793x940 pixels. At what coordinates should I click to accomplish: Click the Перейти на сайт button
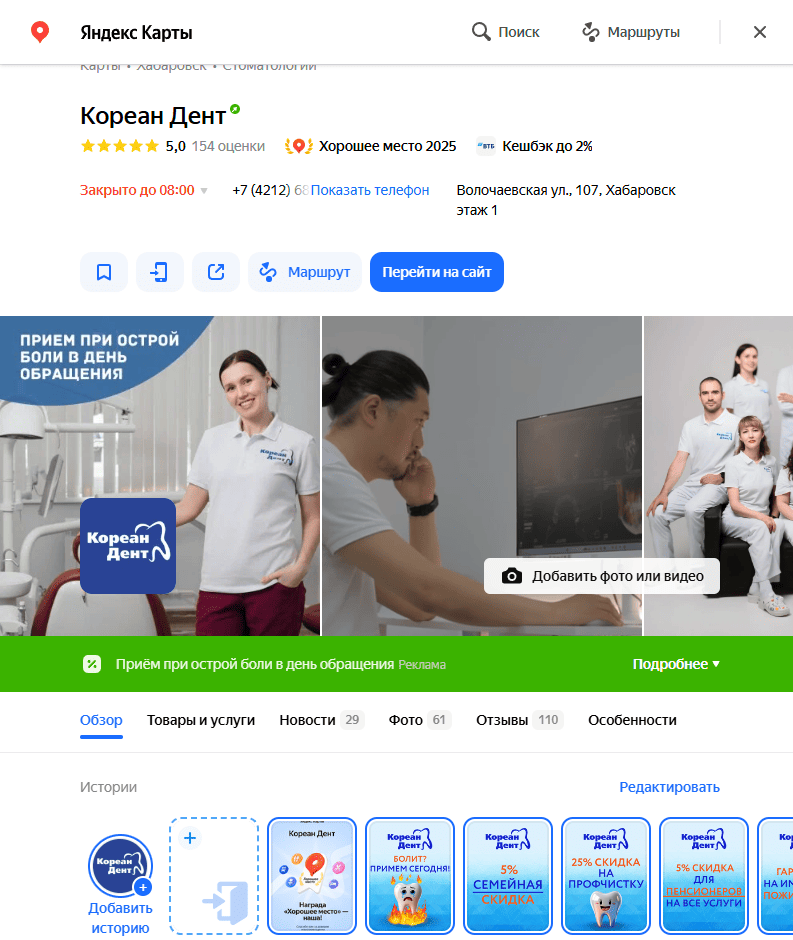[x=437, y=272]
